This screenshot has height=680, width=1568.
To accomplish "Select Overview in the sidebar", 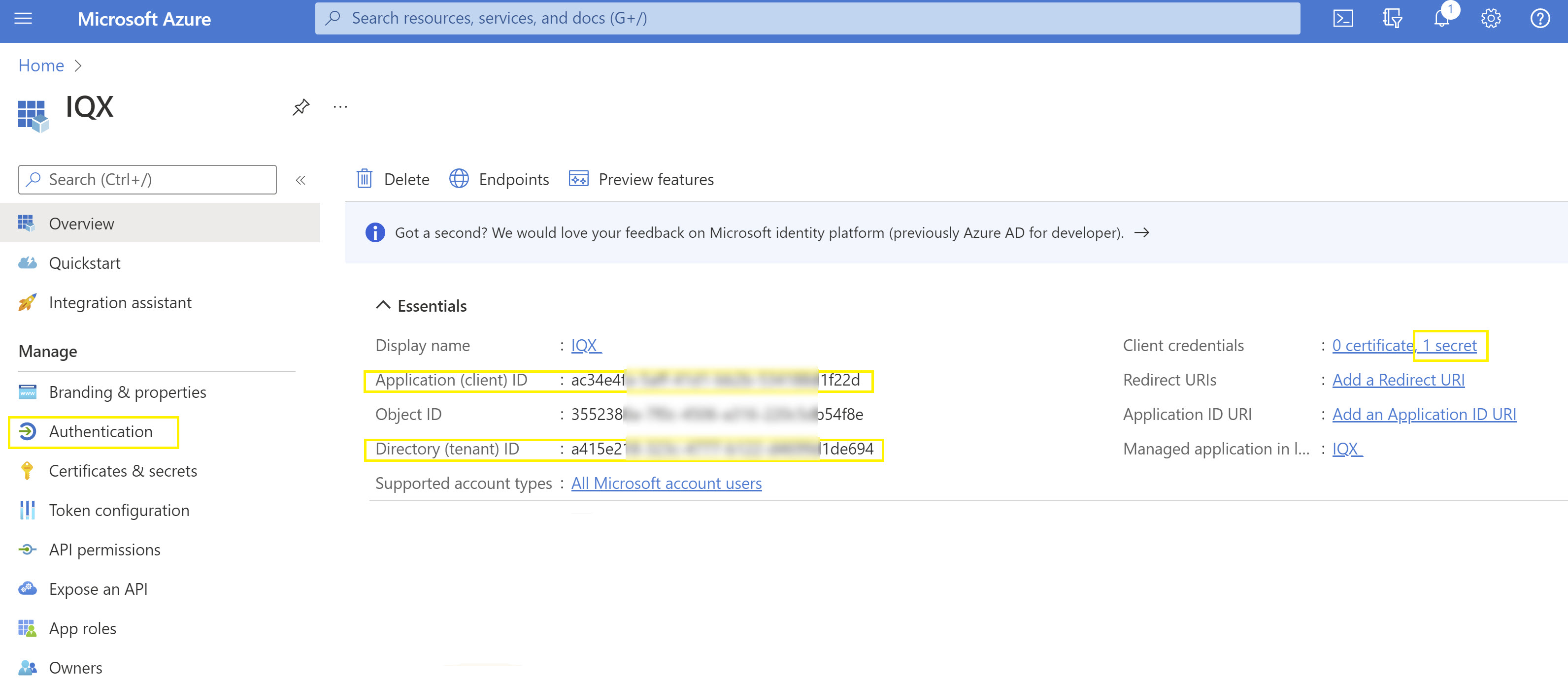I will [160, 223].
